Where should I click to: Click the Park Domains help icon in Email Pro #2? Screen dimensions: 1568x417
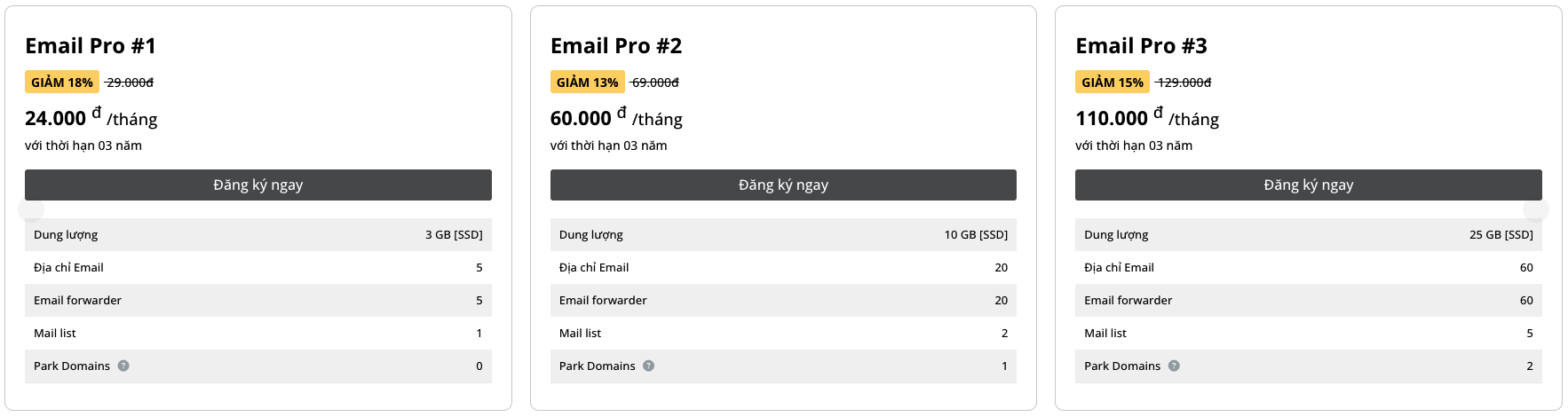[649, 366]
